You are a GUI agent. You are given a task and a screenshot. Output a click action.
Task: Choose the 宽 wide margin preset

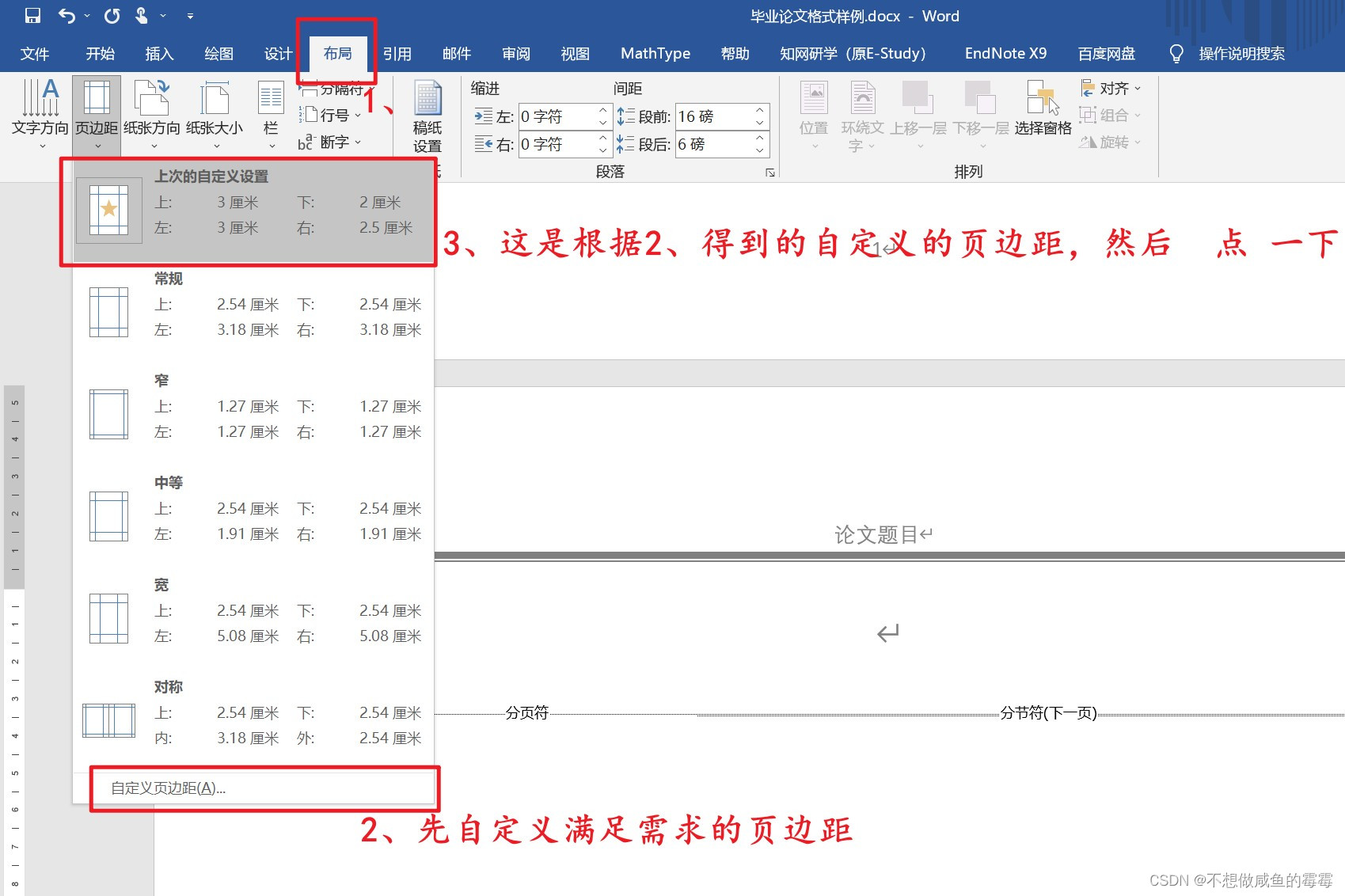(x=253, y=619)
